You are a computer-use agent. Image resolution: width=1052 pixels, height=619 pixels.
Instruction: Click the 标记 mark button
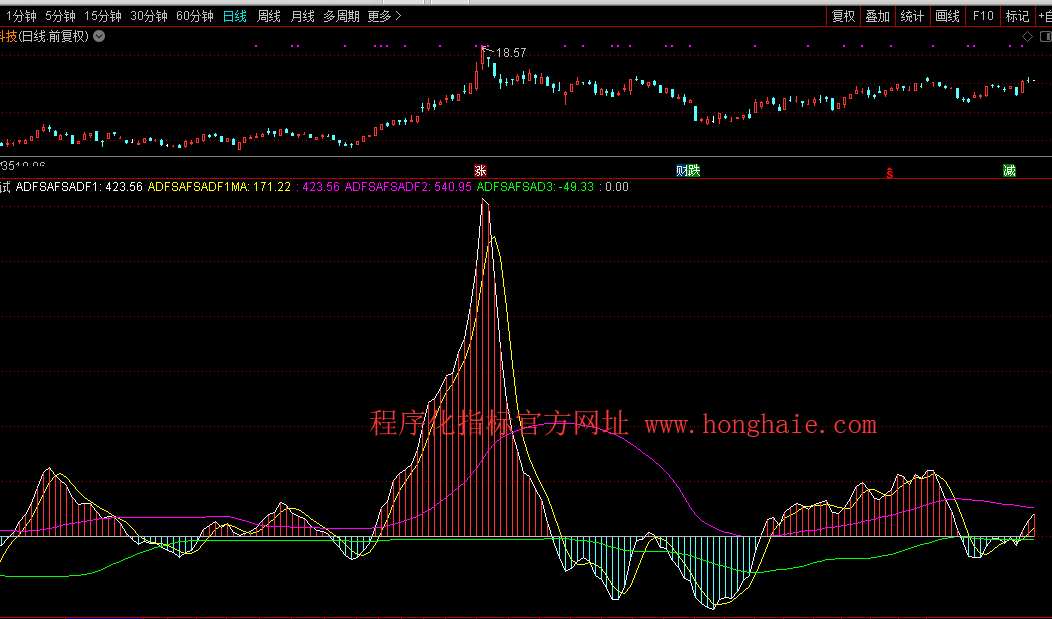coord(1017,16)
